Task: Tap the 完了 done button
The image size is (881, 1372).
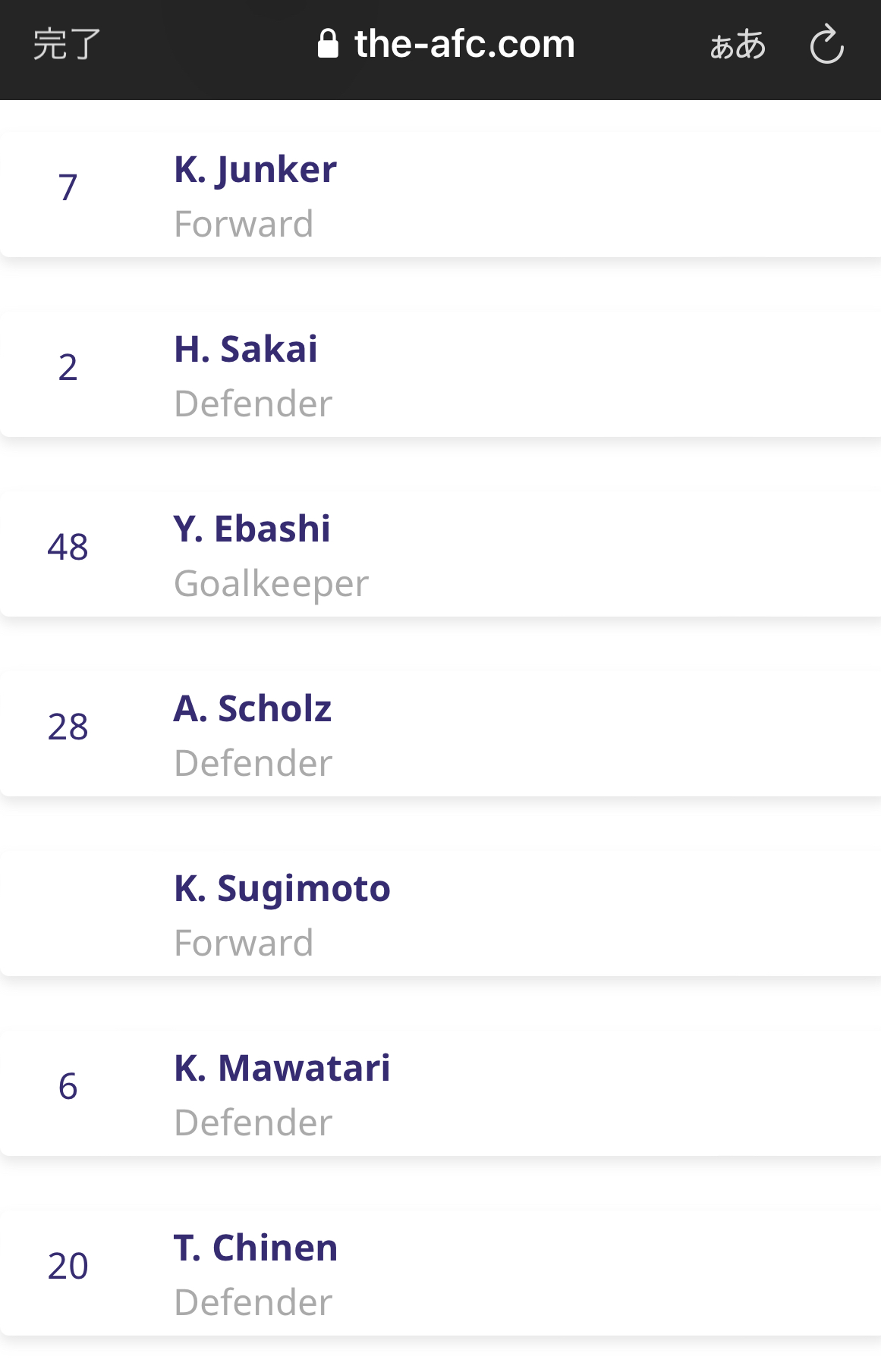Action: 67,44
